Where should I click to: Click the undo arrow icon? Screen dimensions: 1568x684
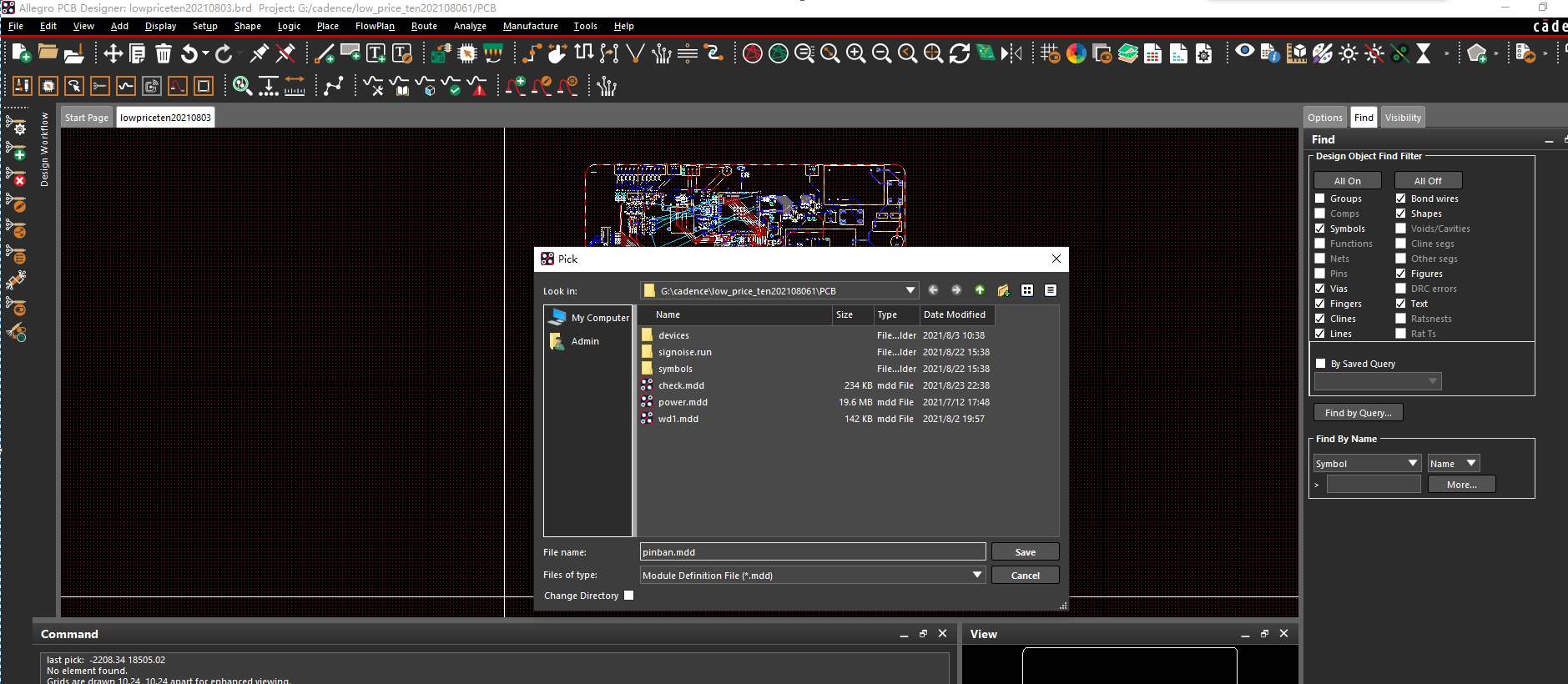coord(189,54)
